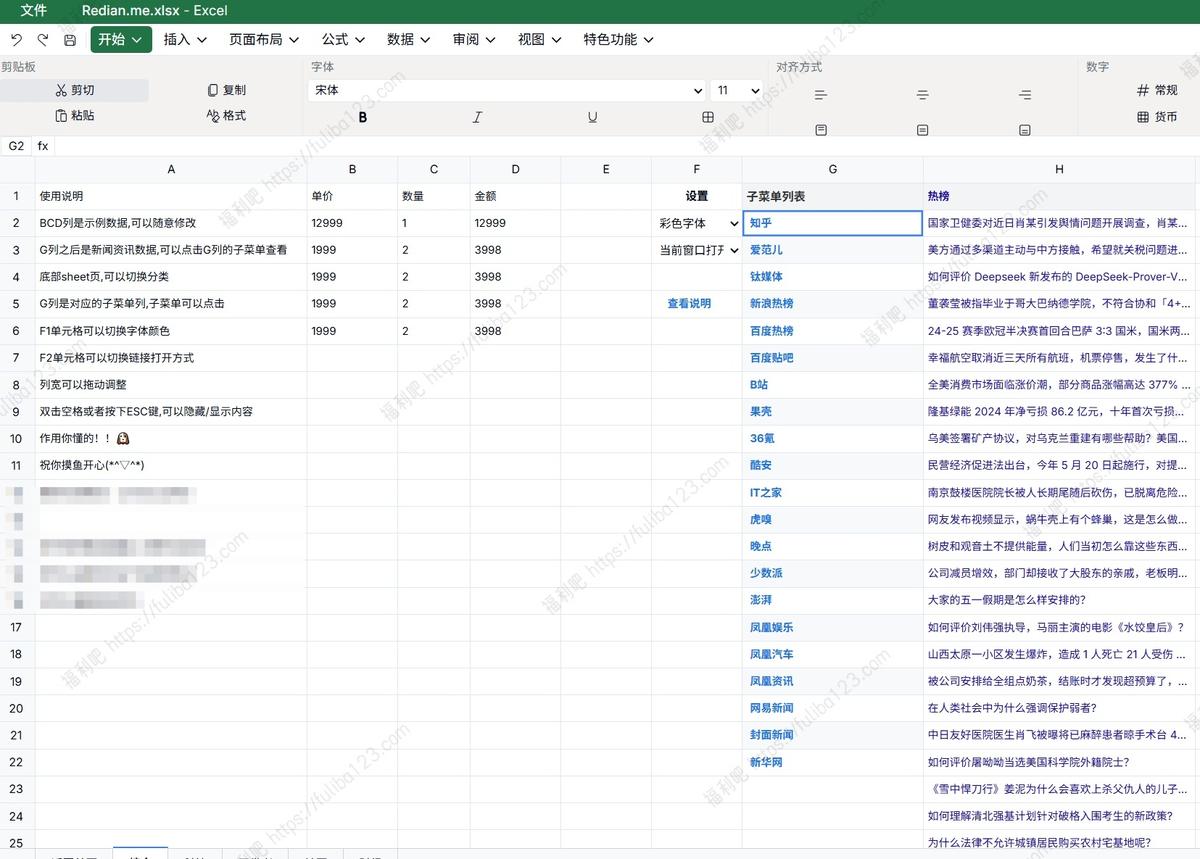The height and width of the screenshot is (859, 1200).
Task: Apply the 货币 currency number format
Action: point(1157,117)
